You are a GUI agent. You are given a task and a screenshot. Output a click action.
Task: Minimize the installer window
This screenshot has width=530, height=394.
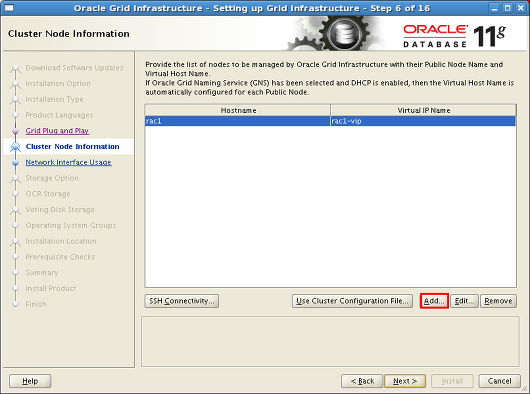pos(495,8)
